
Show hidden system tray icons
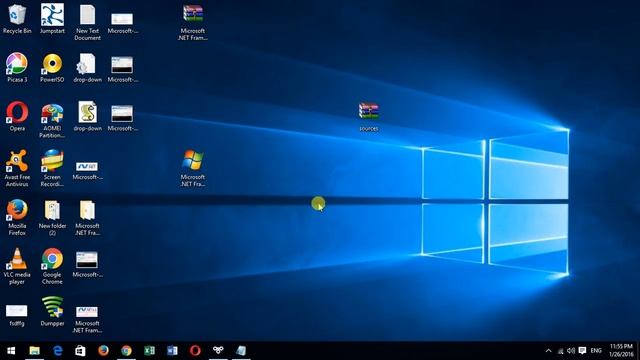(549, 351)
